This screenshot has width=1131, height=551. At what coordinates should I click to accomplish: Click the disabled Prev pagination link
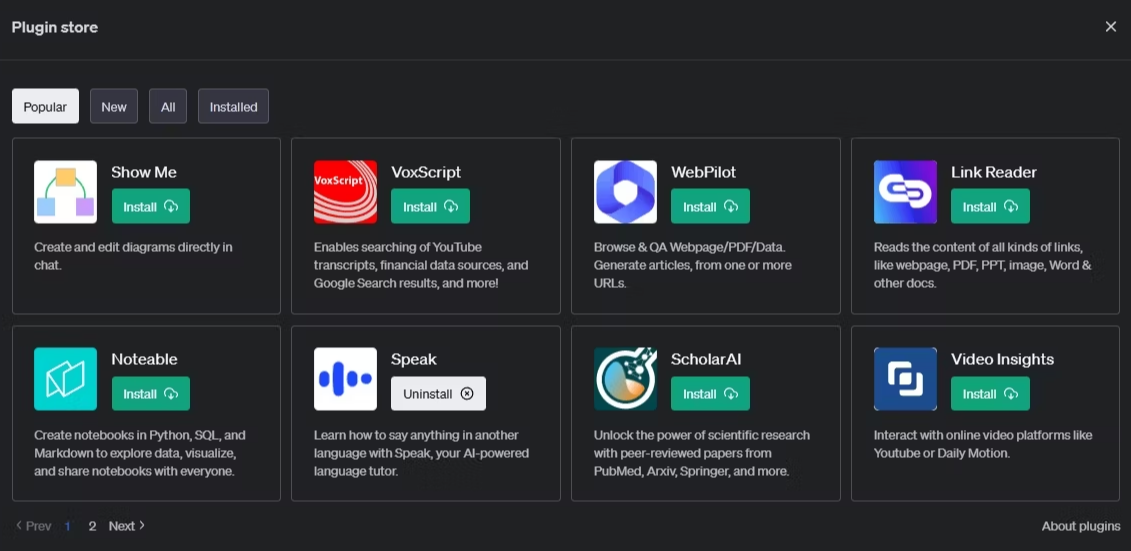33,526
